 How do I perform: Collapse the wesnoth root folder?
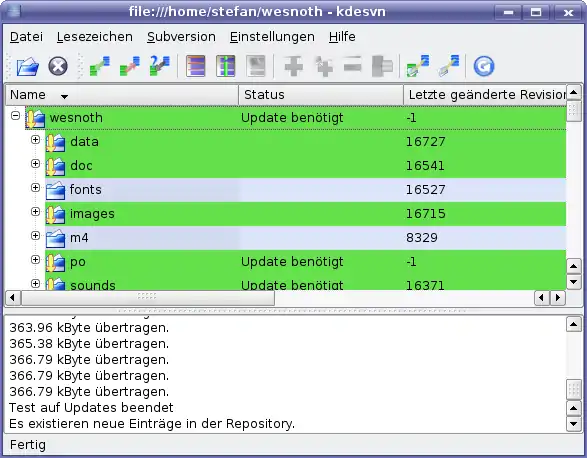(x=15, y=115)
